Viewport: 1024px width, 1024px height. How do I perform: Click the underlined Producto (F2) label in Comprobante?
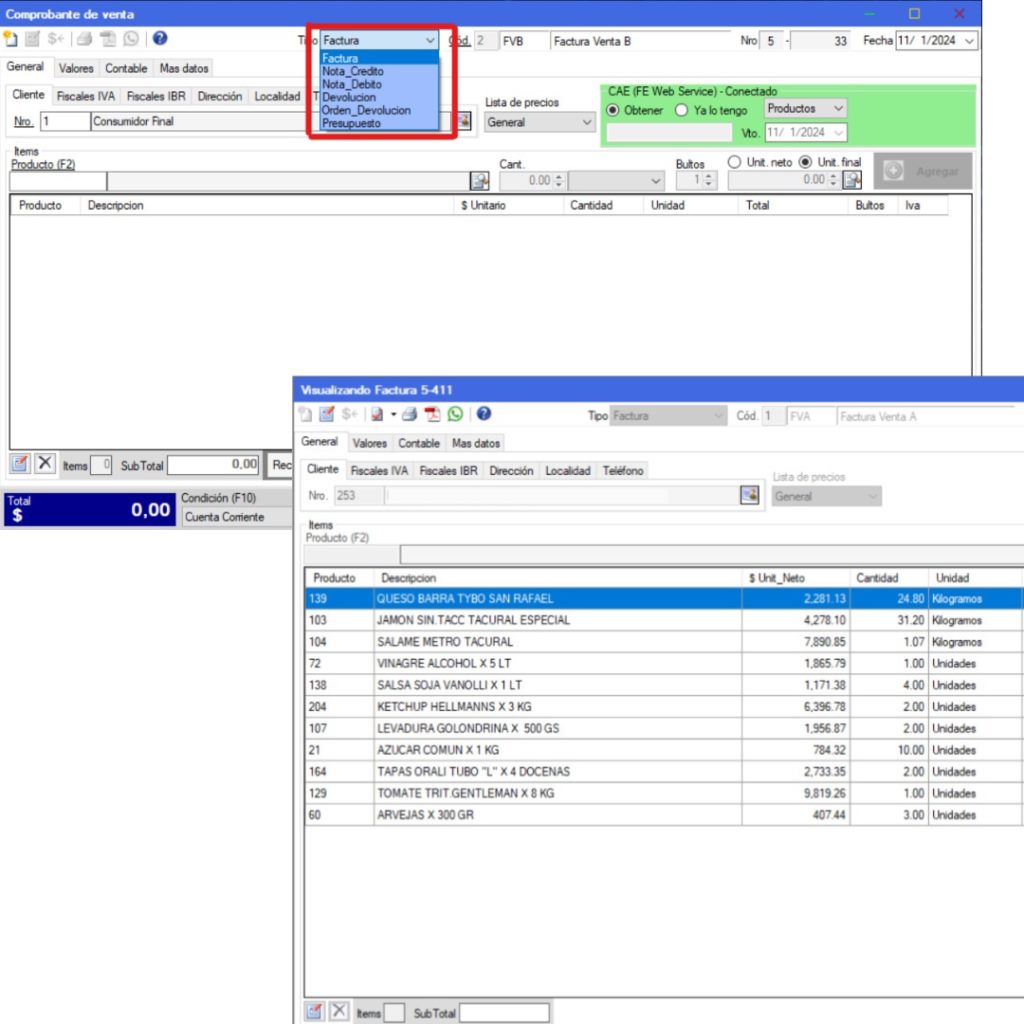click(x=43, y=165)
